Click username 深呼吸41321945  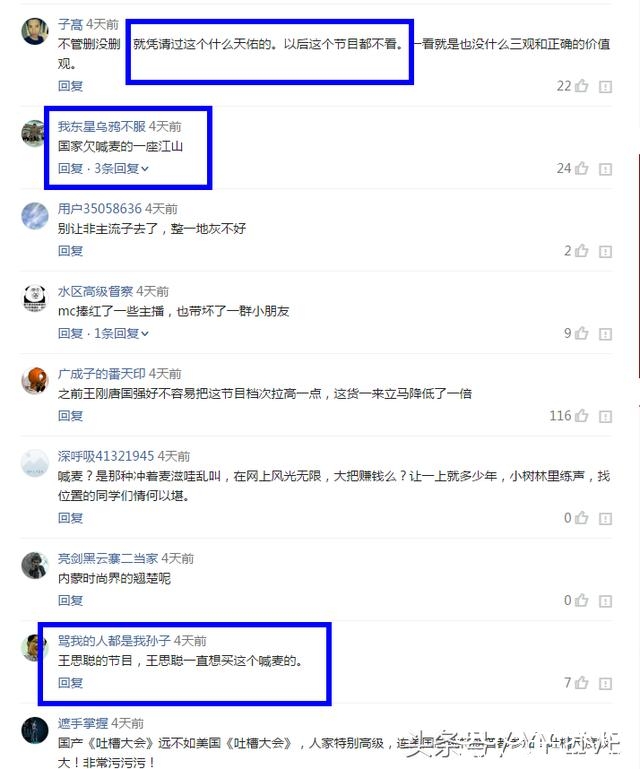(x=106, y=456)
